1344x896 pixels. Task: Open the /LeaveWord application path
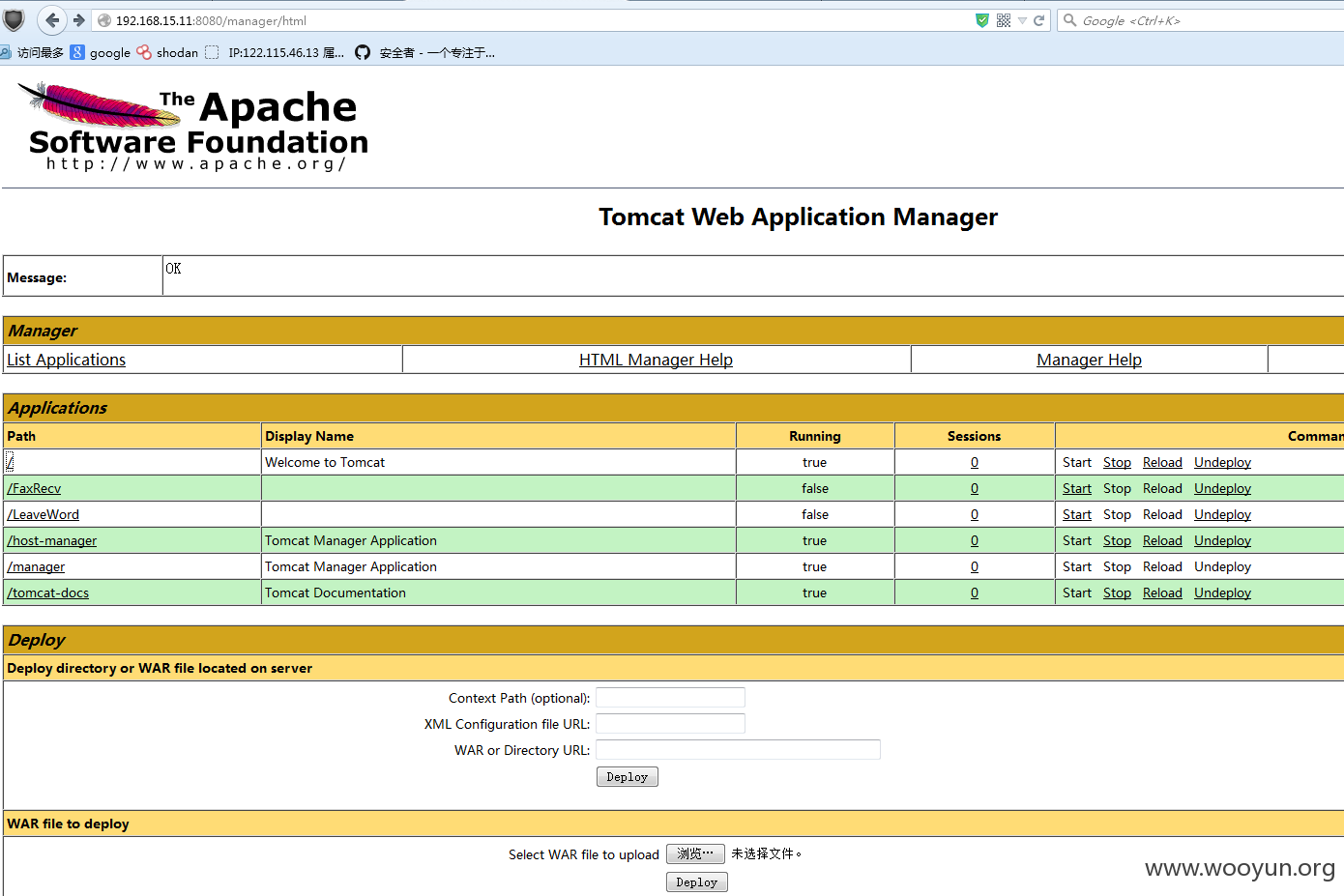click(44, 514)
